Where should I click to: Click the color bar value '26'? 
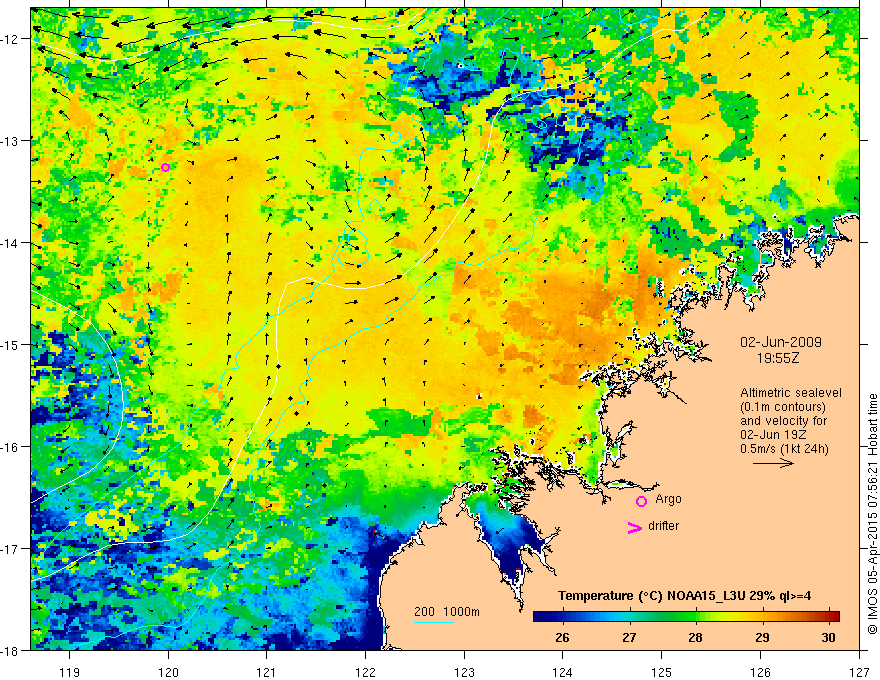click(562, 637)
